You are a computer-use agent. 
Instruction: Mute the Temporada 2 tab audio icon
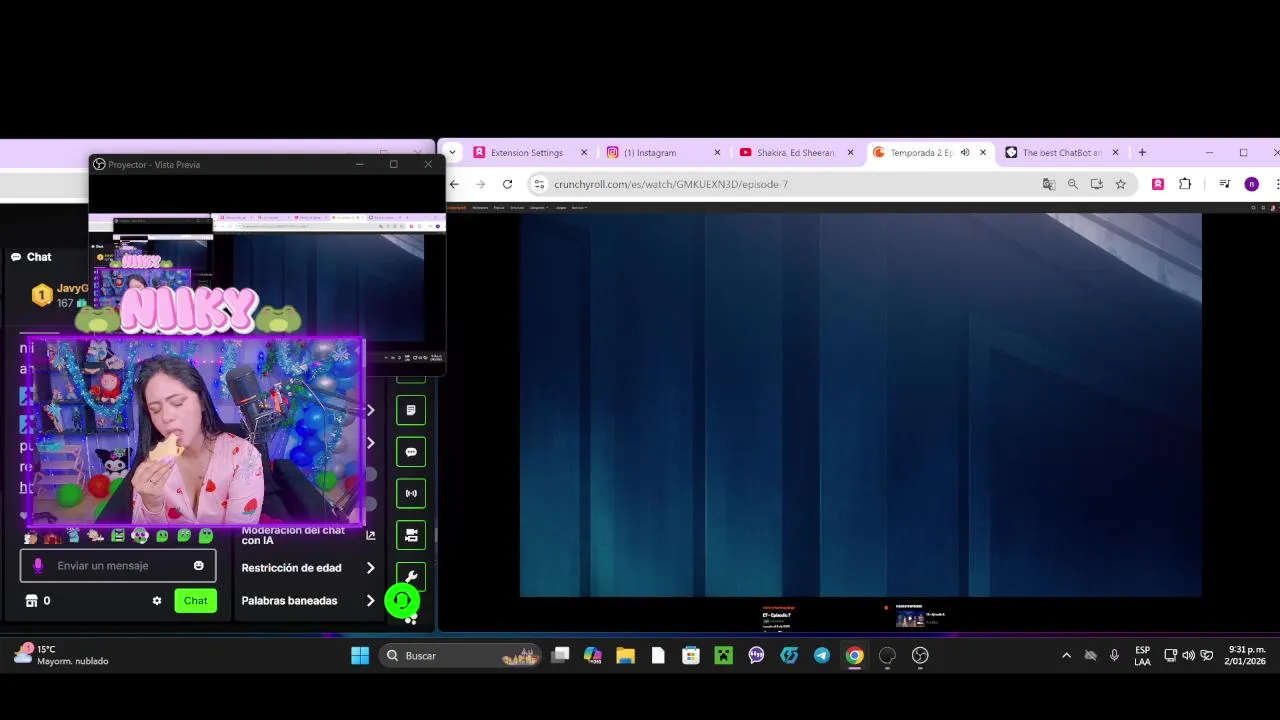click(965, 153)
